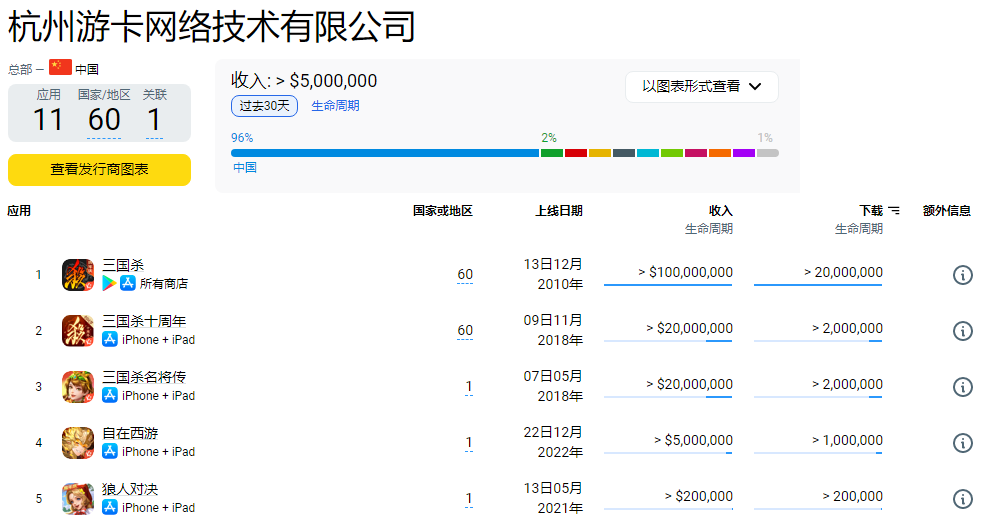Click the 国家/地区 count 60

pos(104,120)
